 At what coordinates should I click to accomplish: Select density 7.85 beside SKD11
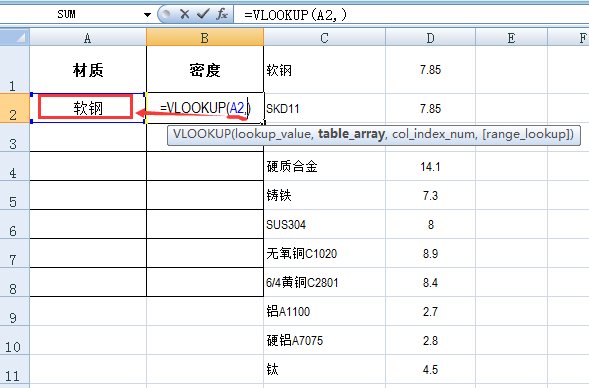430,108
